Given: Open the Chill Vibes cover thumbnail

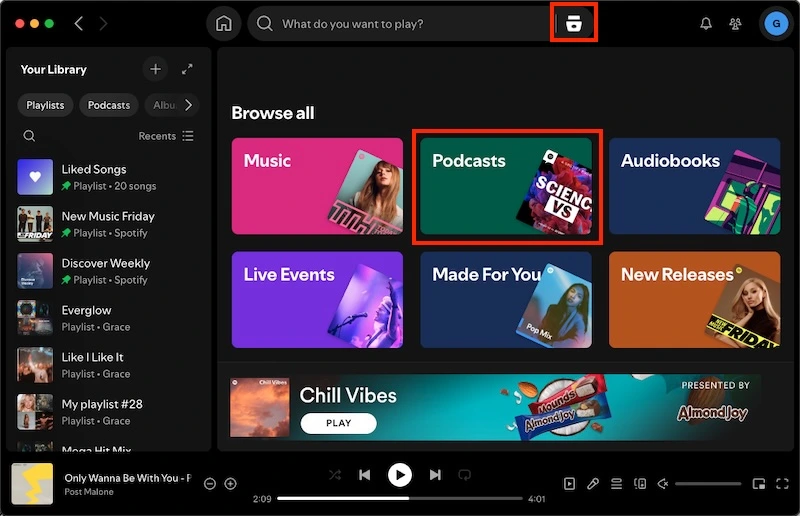Looking at the screenshot, I should [x=260, y=407].
